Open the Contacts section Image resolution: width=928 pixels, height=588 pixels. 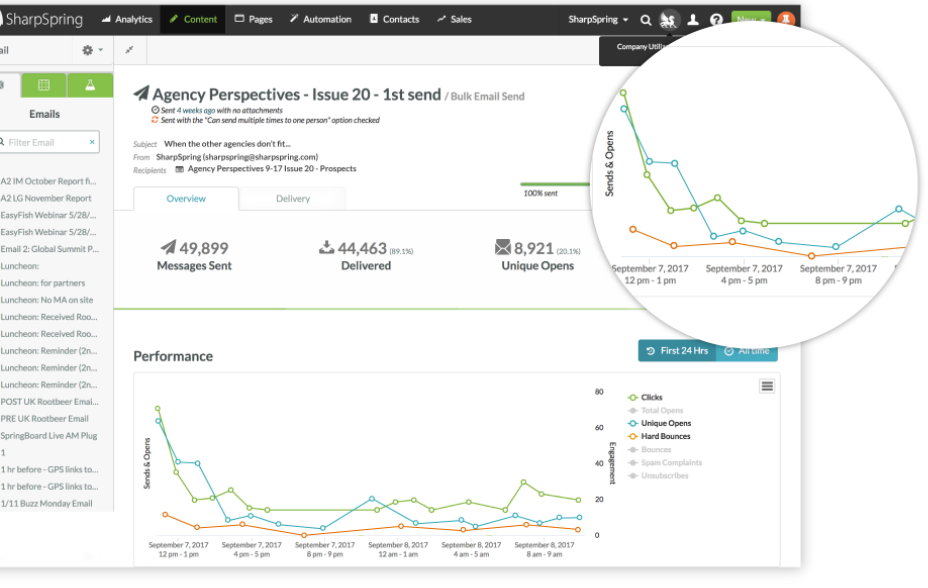(394, 18)
